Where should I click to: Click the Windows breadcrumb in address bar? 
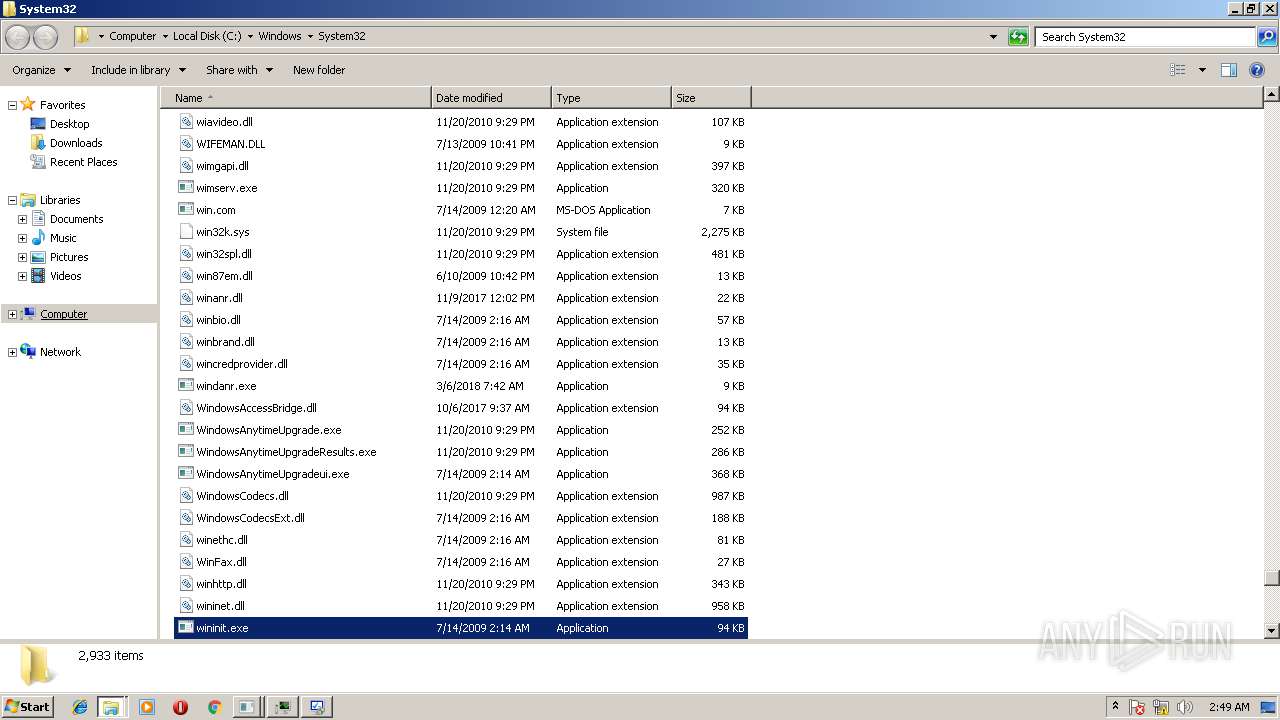[280, 36]
